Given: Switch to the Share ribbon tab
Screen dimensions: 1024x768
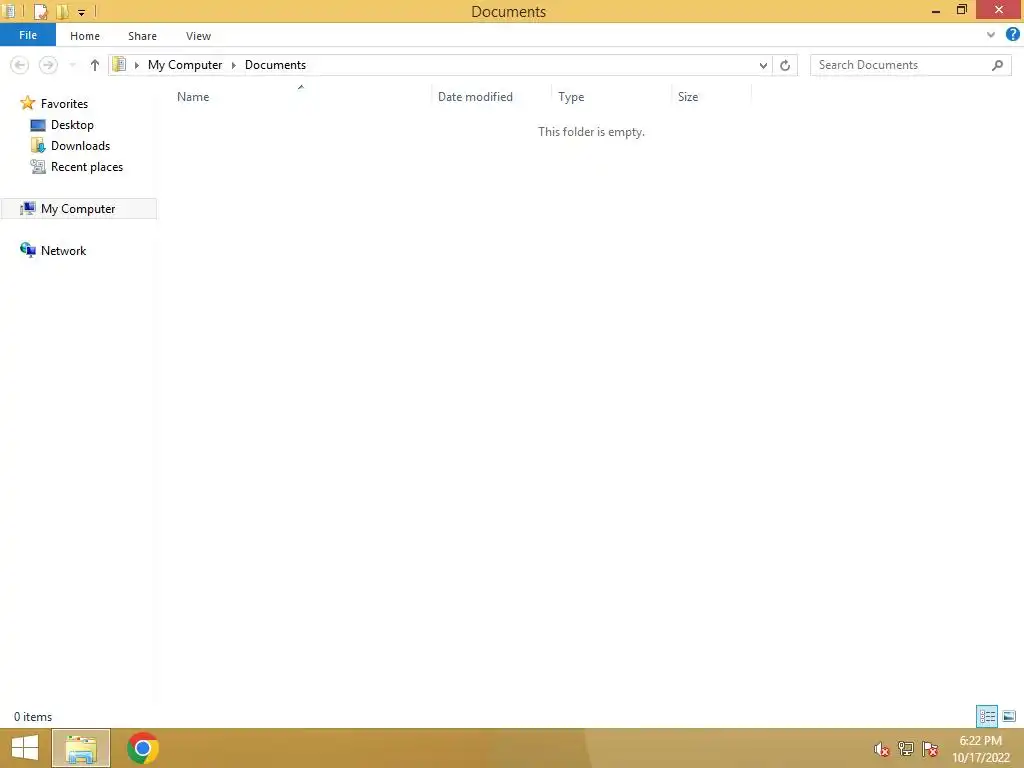Looking at the screenshot, I should point(142,36).
